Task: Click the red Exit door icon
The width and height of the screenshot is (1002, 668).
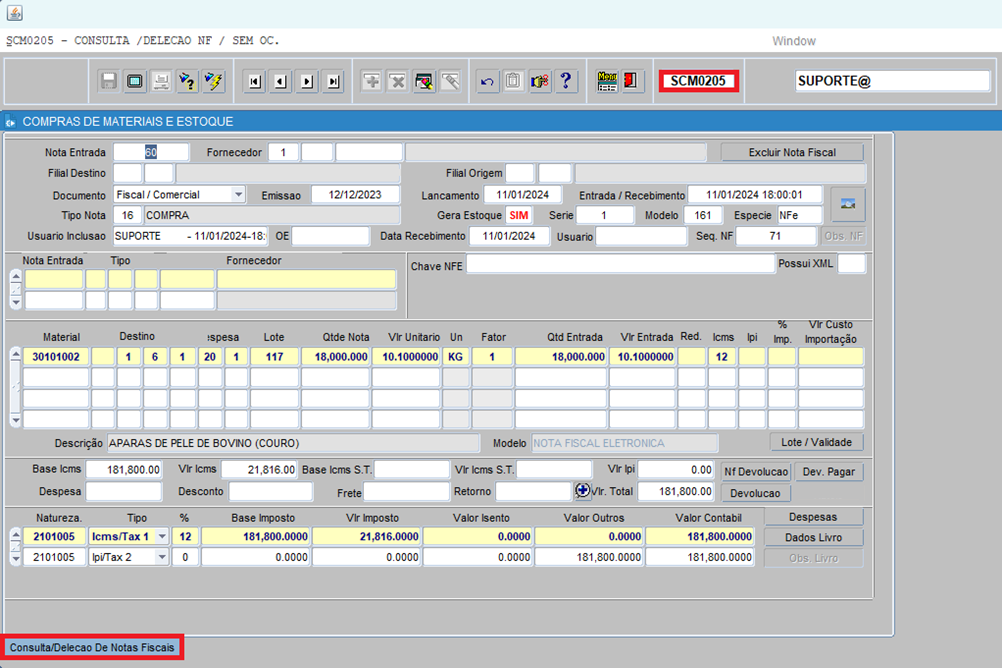Action: point(631,81)
